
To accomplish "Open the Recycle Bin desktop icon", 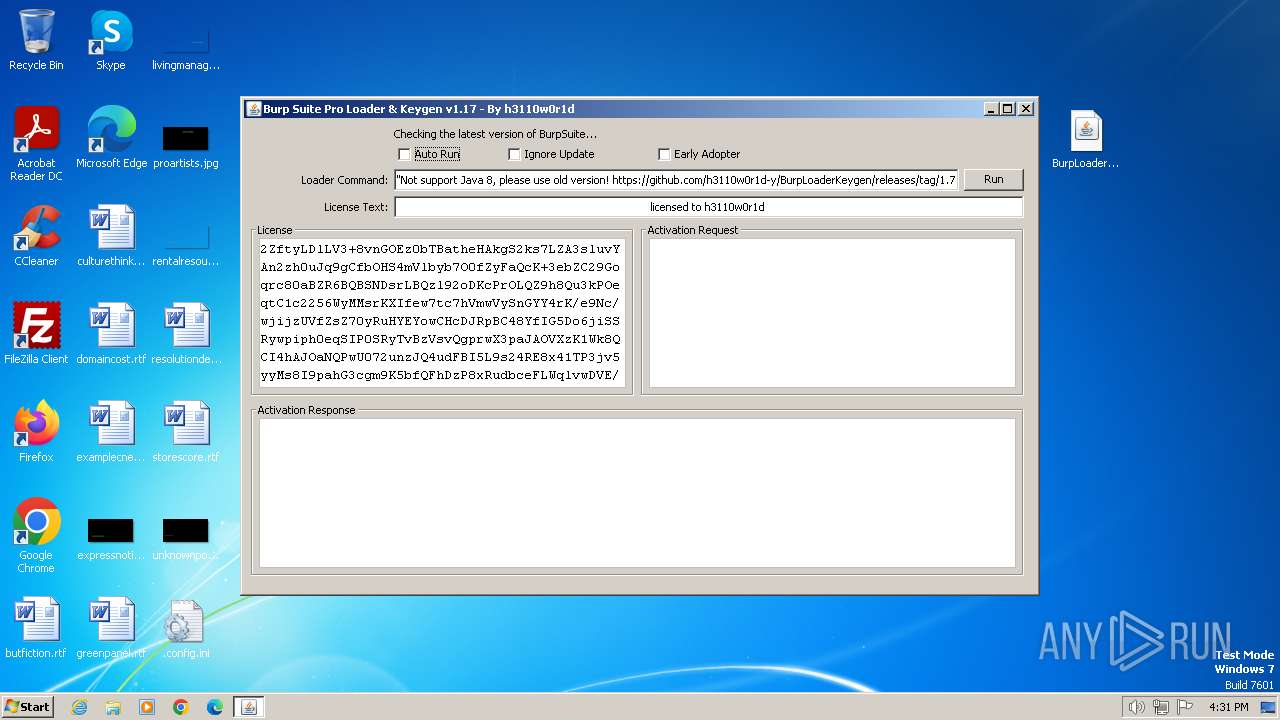I will tap(36, 40).
